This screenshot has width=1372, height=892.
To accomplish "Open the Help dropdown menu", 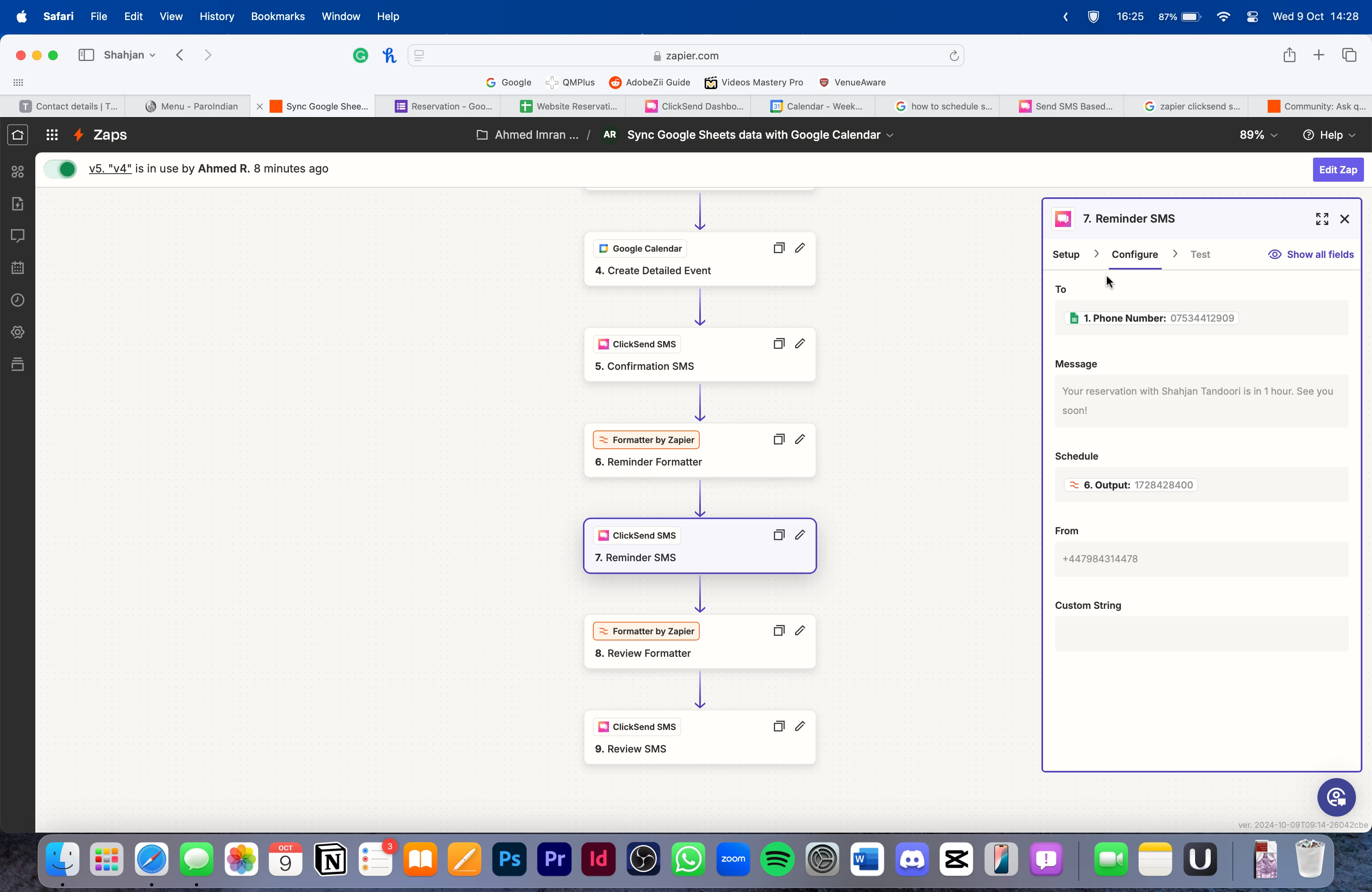I will click(x=1329, y=135).
